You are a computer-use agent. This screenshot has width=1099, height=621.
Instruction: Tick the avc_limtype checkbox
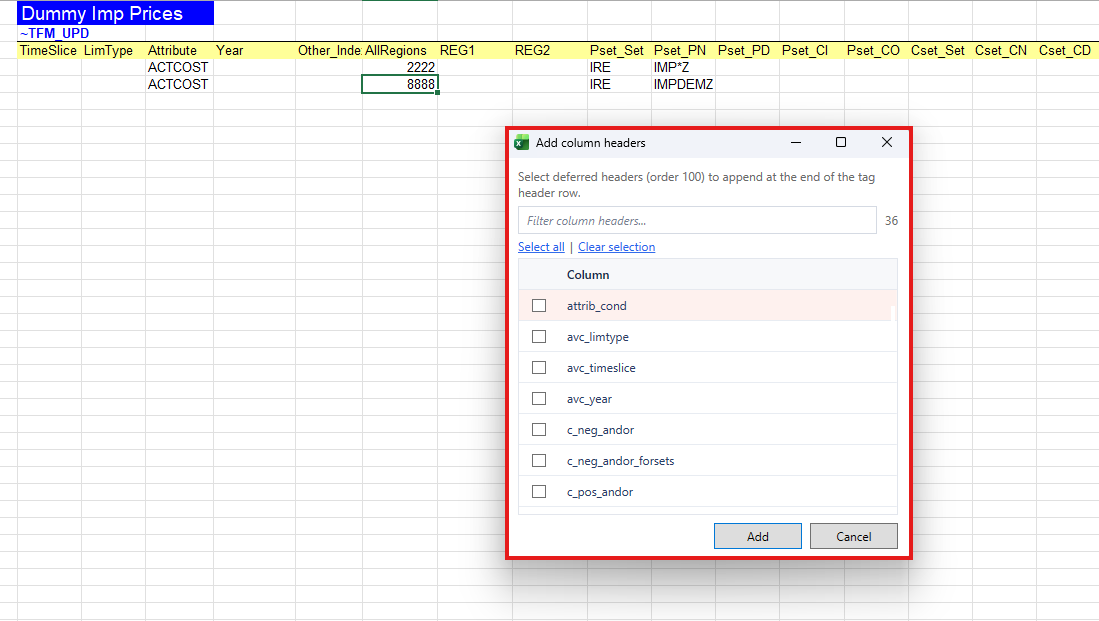coord(539,336)
